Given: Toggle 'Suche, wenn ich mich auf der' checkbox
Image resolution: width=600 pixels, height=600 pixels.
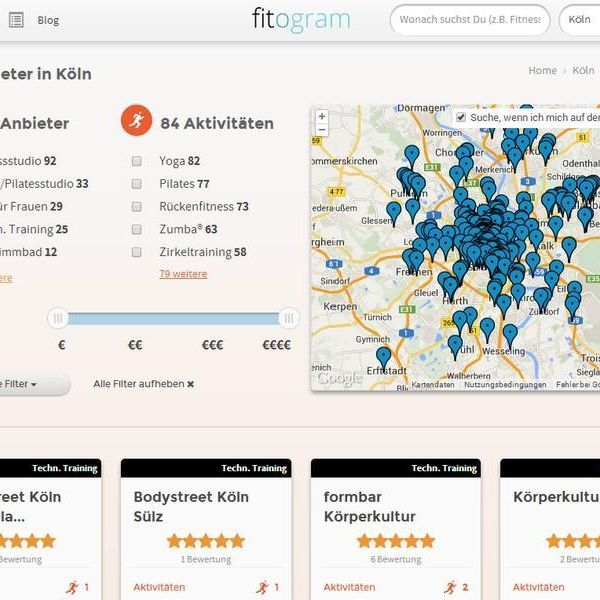Looking at the screenshot, I should (x=461, y=117).
